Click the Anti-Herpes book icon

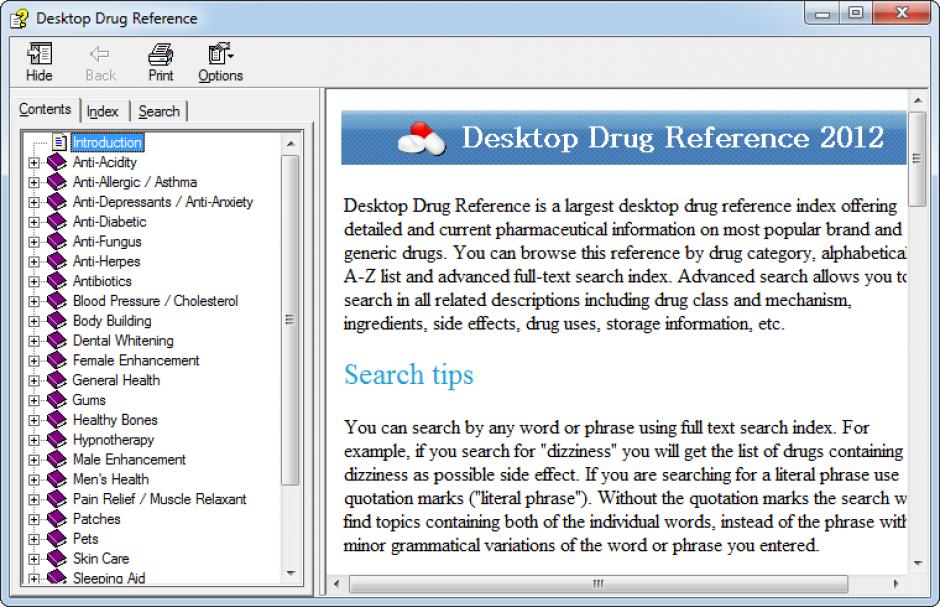pyautogui.click(x=57, y=261)
